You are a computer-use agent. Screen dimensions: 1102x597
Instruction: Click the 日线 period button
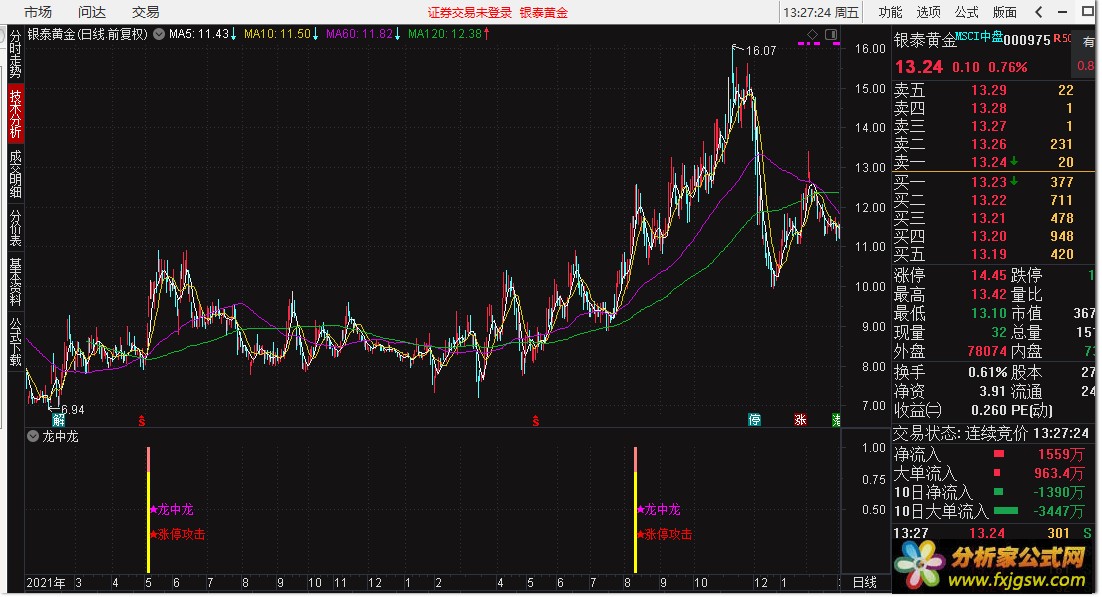864,582
